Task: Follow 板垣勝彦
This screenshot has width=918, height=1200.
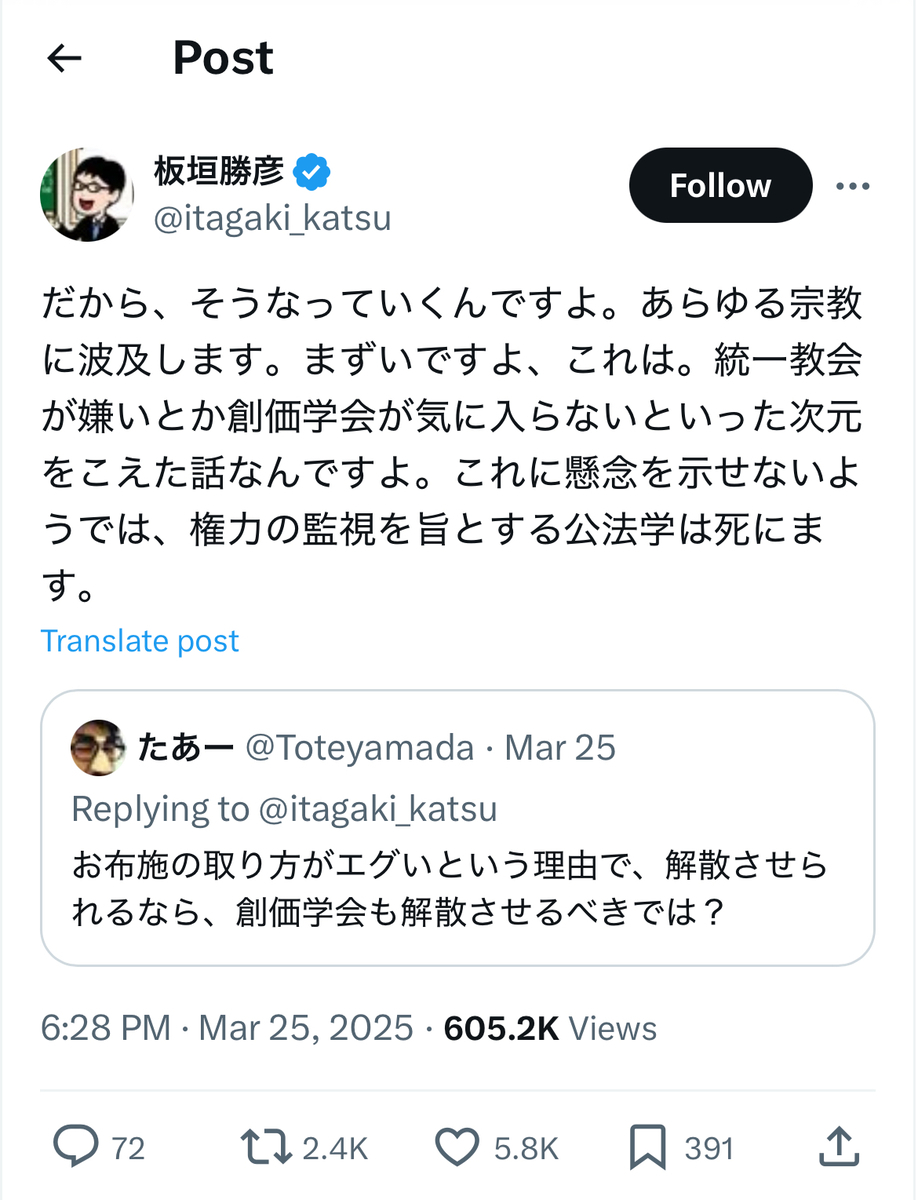Action: coord(720,186)
